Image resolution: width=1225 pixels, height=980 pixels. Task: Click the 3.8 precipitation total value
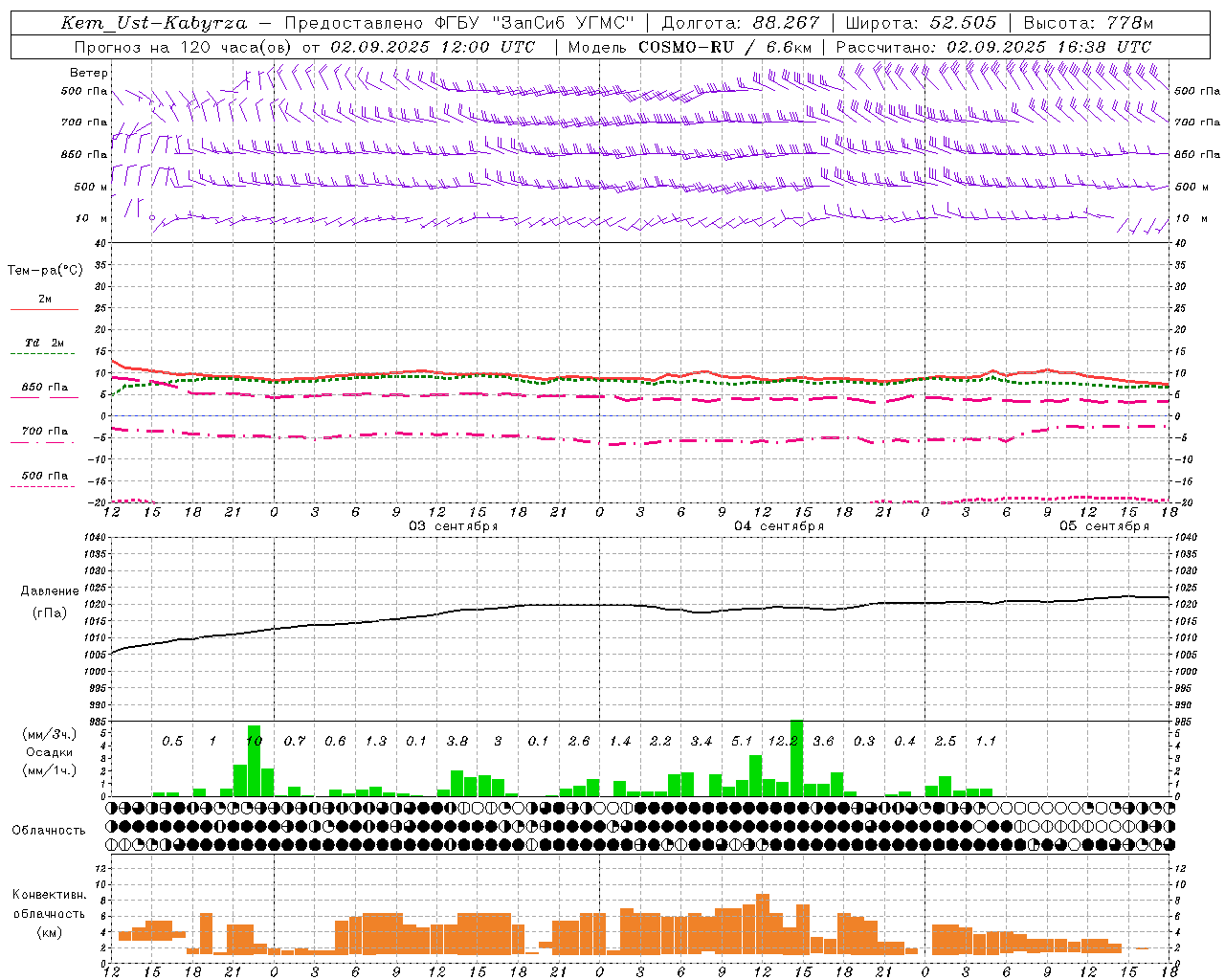457,741
